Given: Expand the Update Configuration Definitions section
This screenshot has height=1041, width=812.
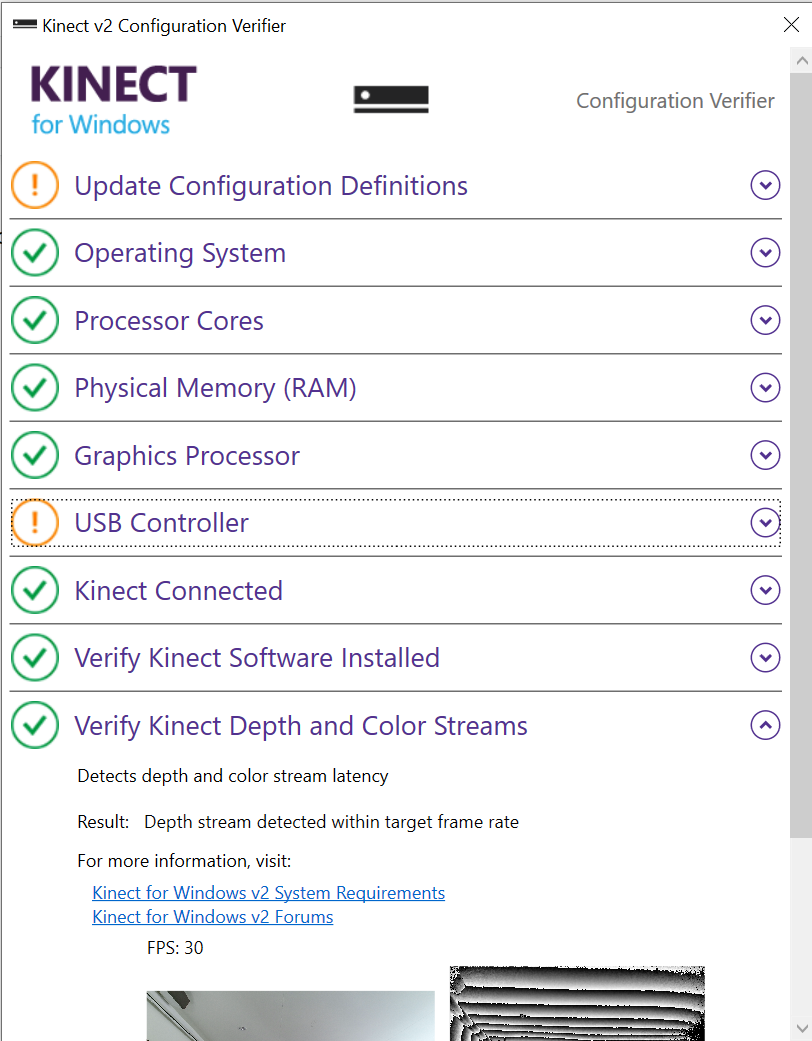Looking at the screenshot, I should (765, 185).
